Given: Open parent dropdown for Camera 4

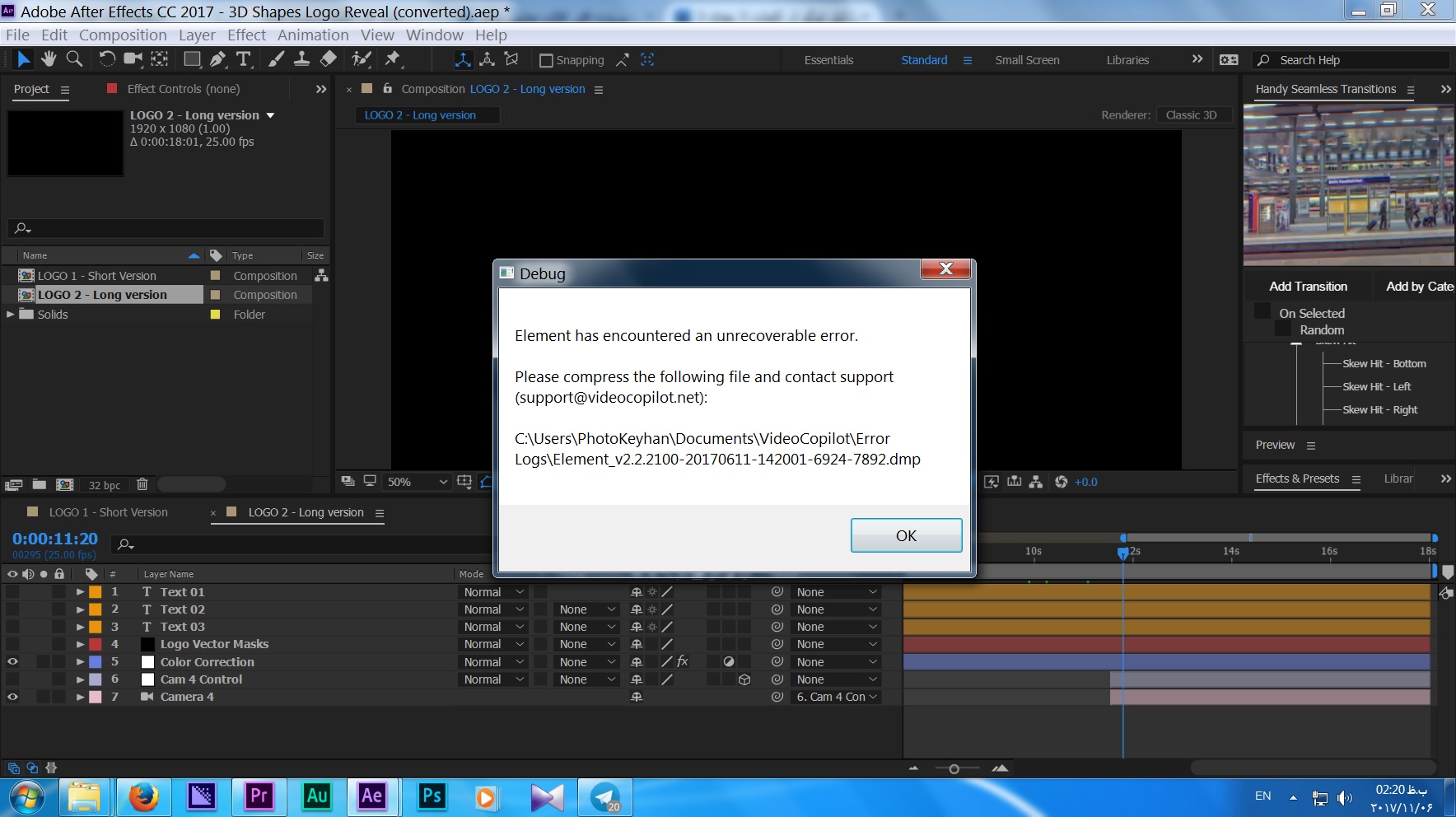Looking at the screenshot, I should tap(837, 697).
